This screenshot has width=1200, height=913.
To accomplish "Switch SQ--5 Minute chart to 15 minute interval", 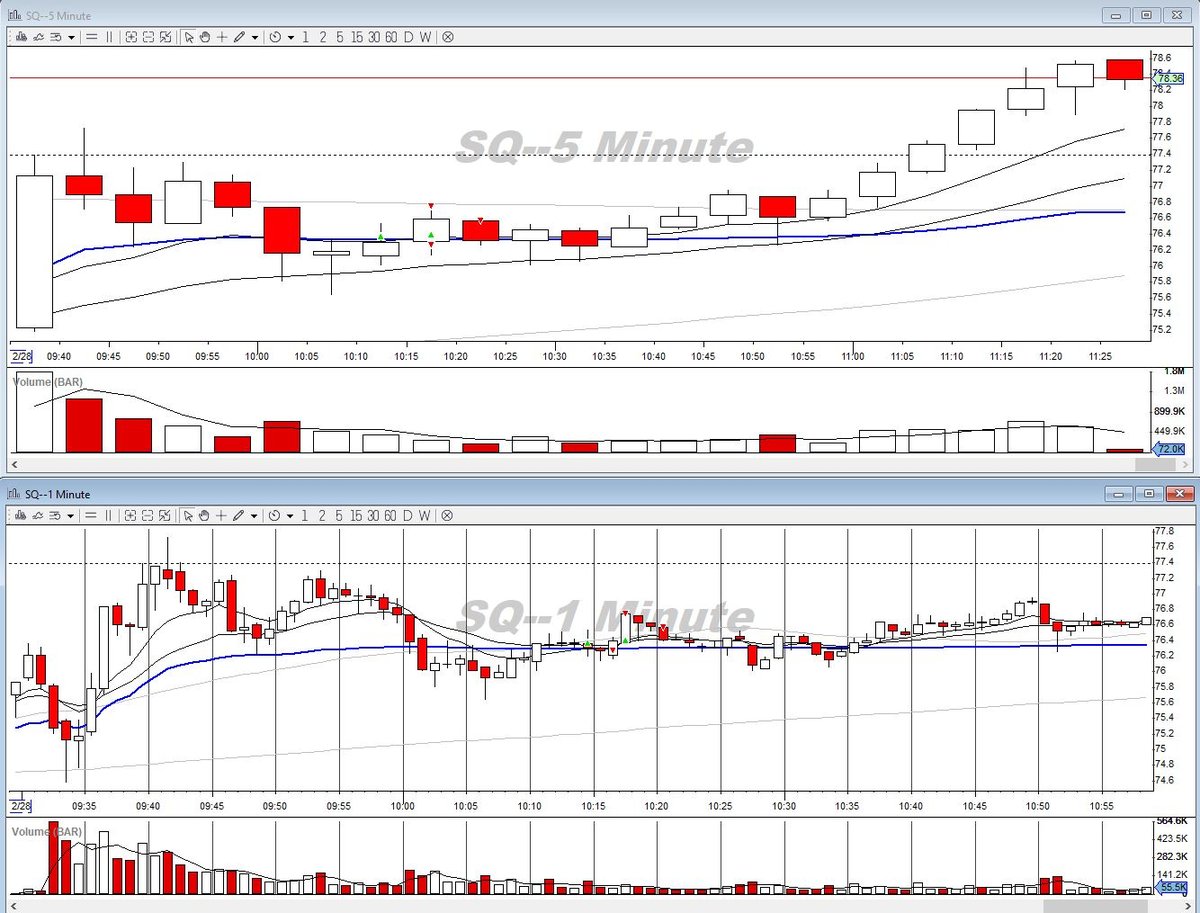I will click(357, 37).
